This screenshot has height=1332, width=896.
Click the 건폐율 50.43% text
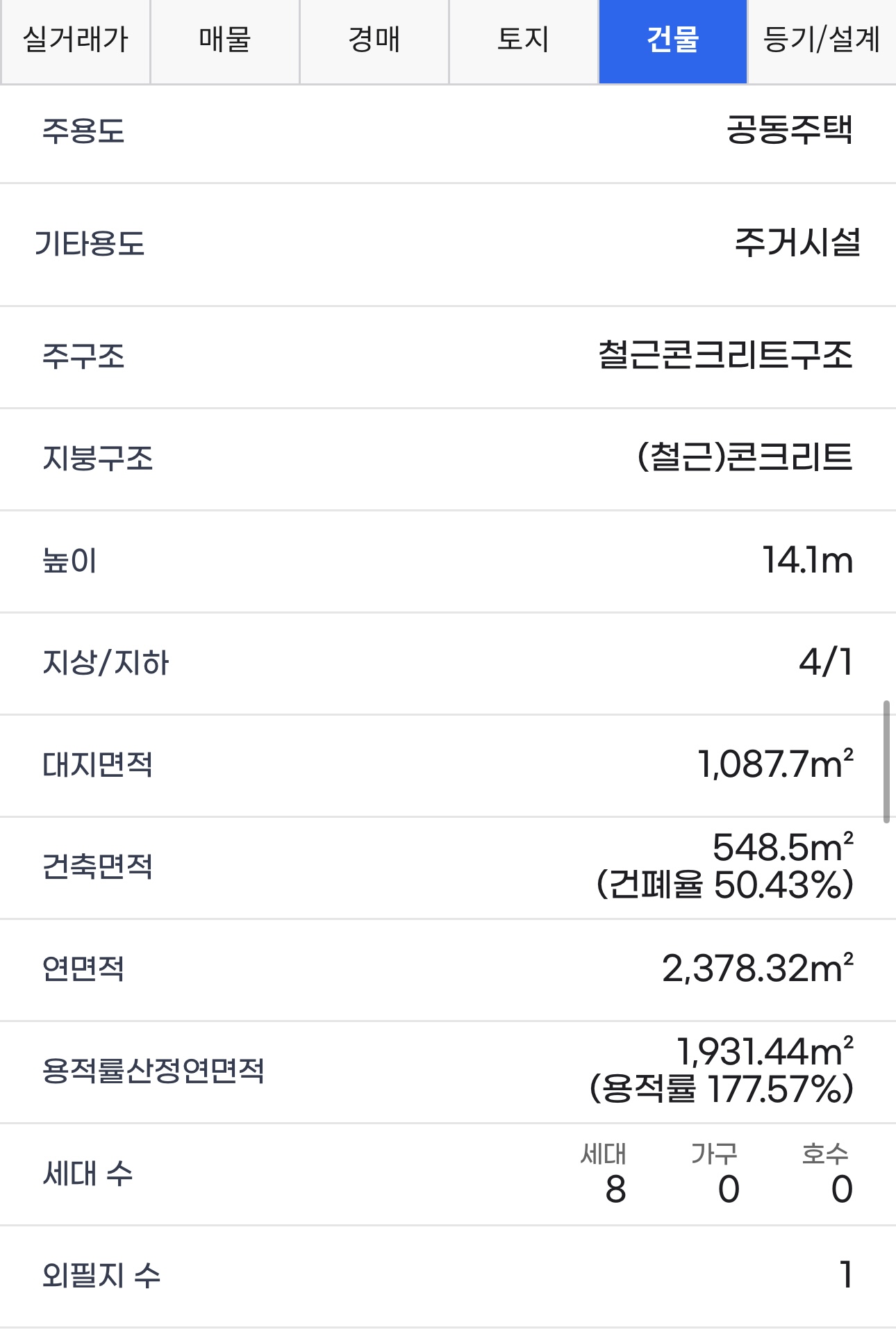click(x=725, y=885)
